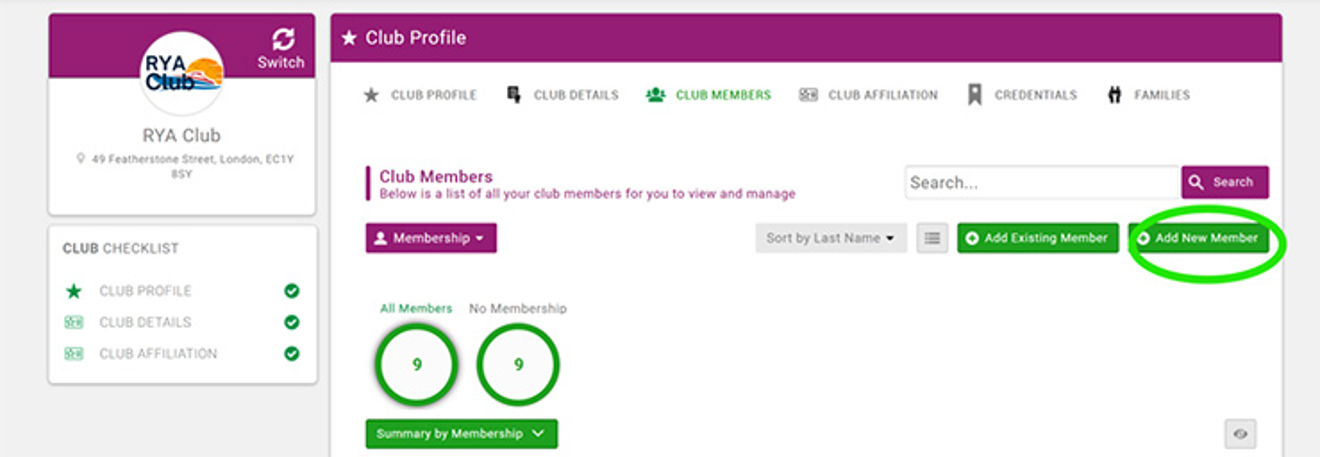The height and width of the screenshot is (457, 1320).
Task: Click the member search input field
Action: [1042, 183]
